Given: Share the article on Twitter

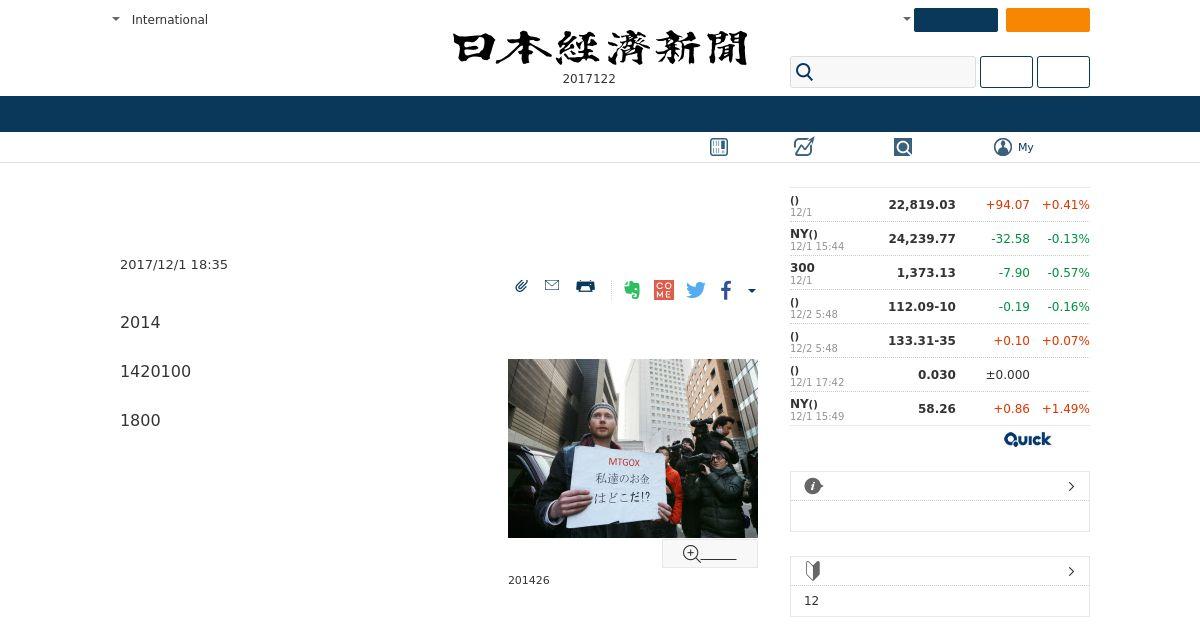Looking at the screenshot, I should pyautogui.click(x=696, y=290).
